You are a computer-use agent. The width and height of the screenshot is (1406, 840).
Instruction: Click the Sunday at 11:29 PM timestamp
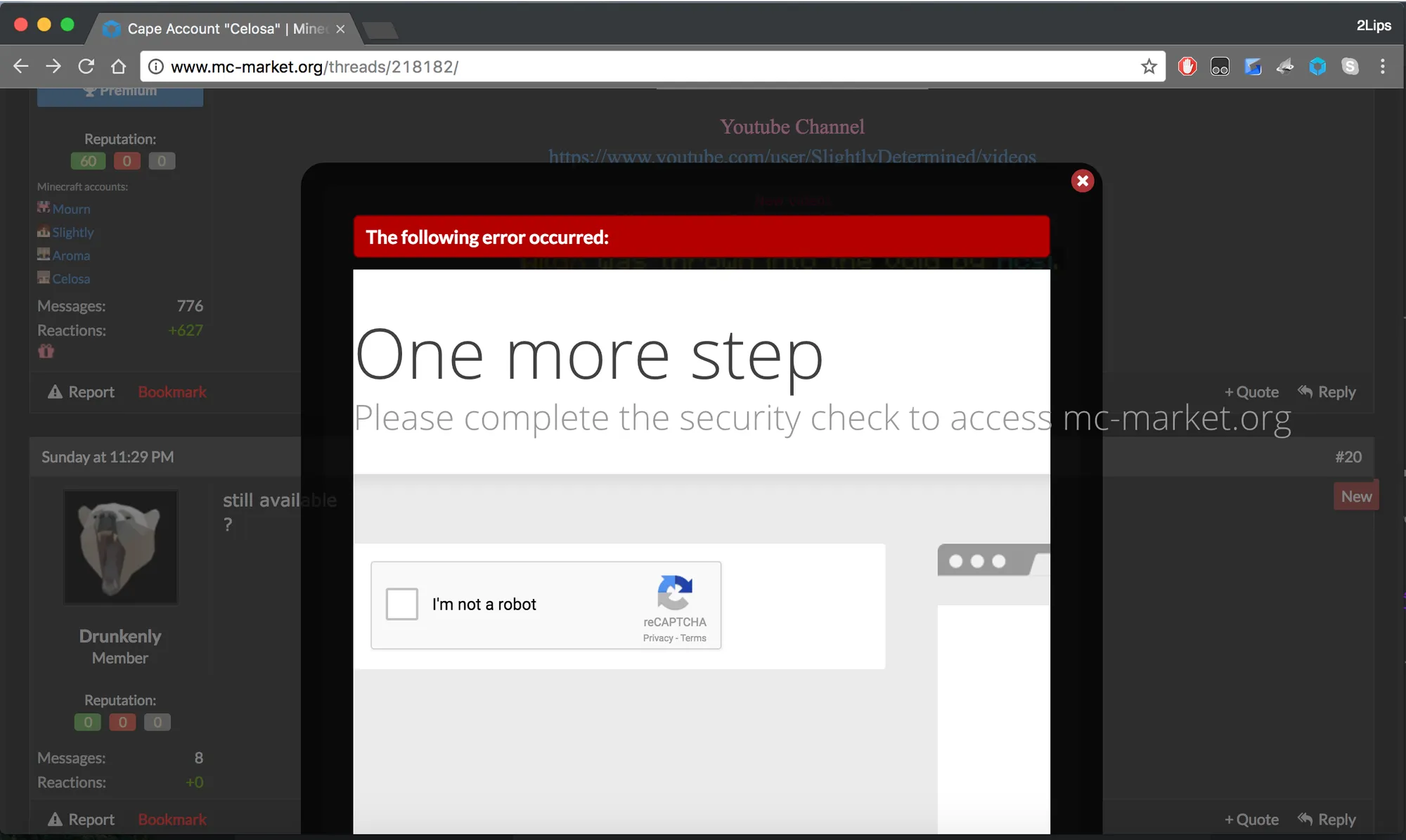[108, 457]
